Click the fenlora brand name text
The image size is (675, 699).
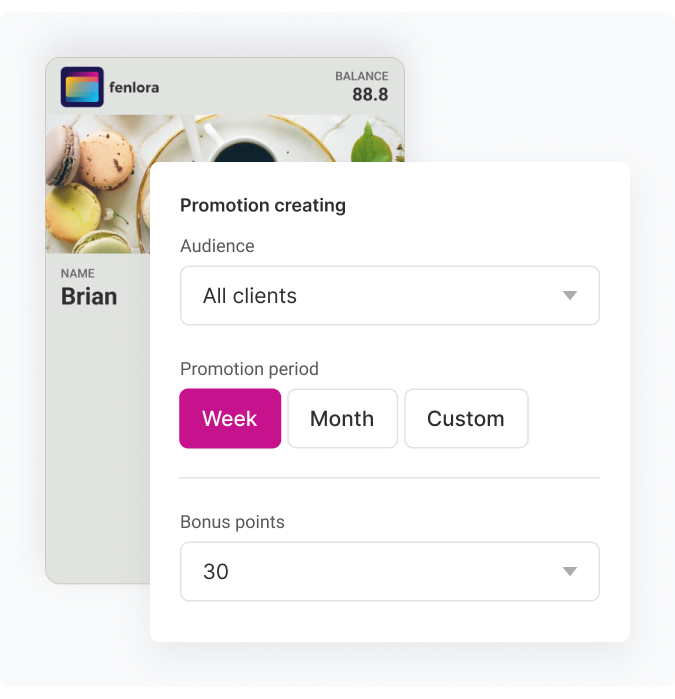[134, 87]
